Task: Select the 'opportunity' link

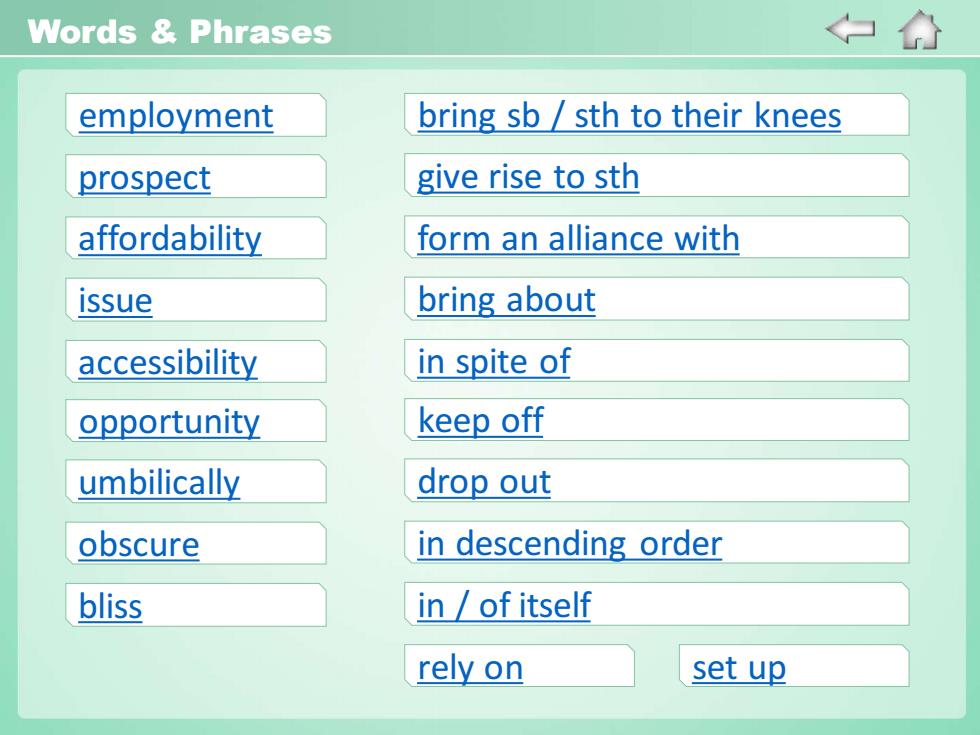Action: click(169, 422)
